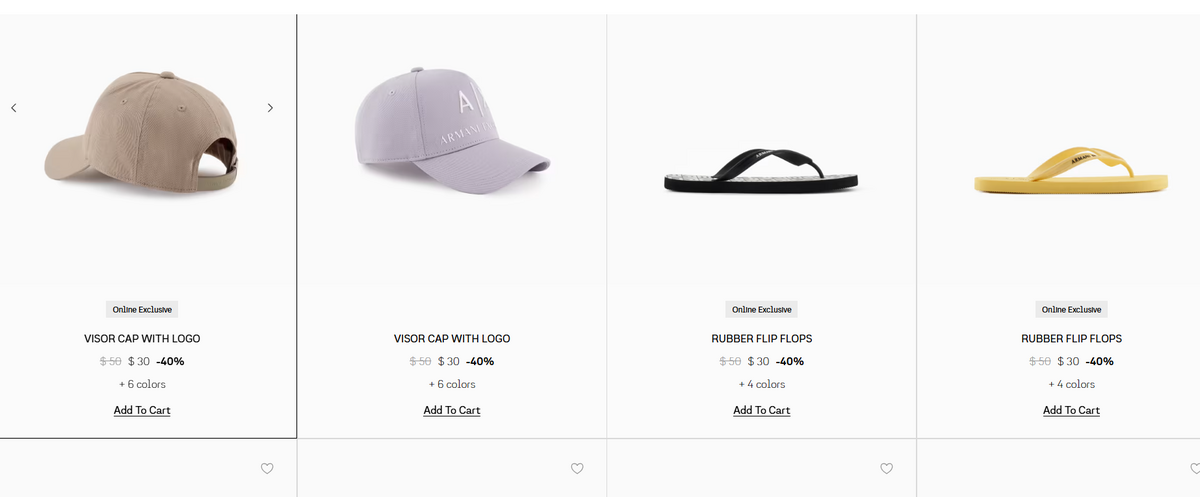Add the lilac visor cap to cart

pos(452,410)
